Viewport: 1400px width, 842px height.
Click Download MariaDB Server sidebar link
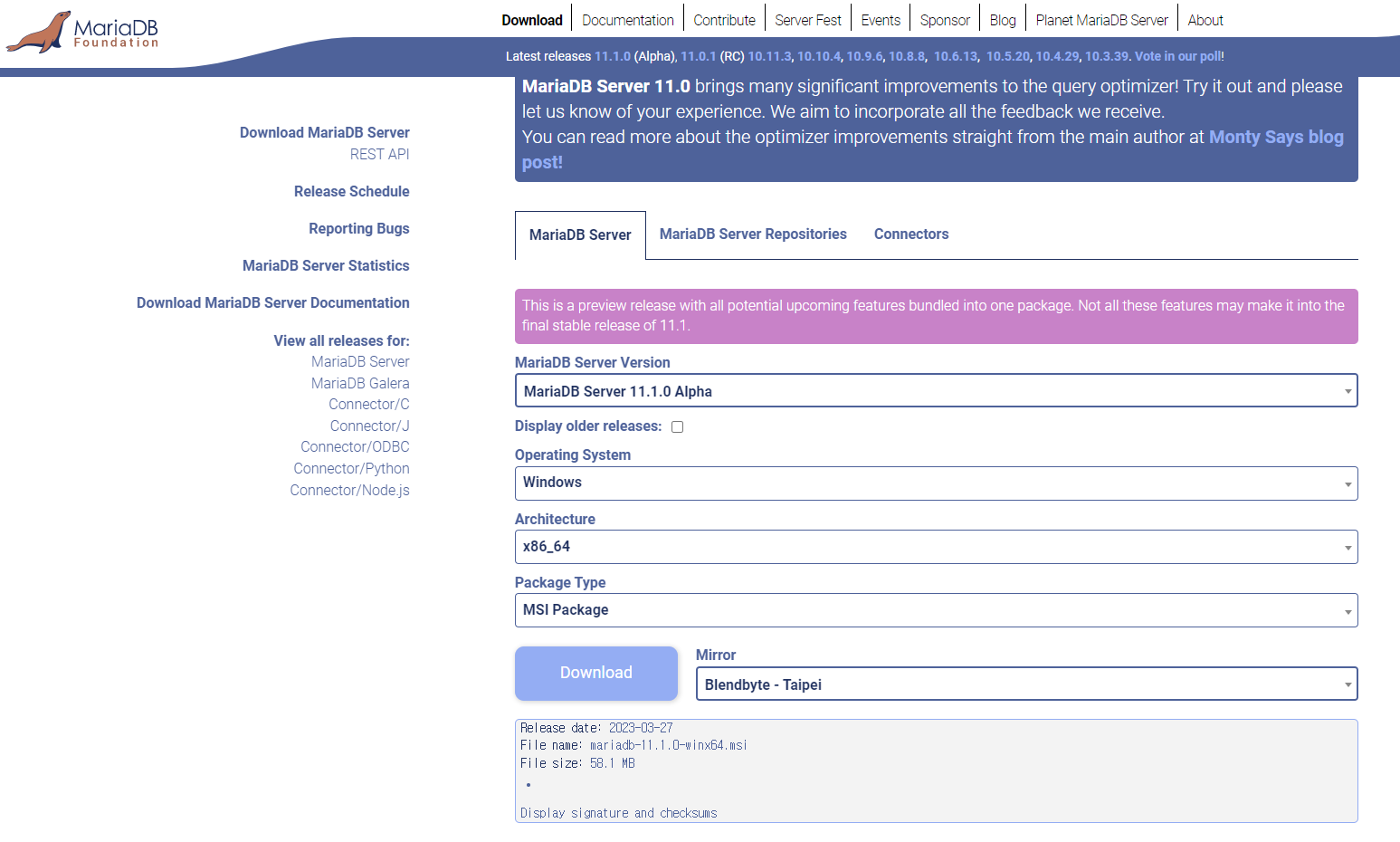click(x=325, y=132)
